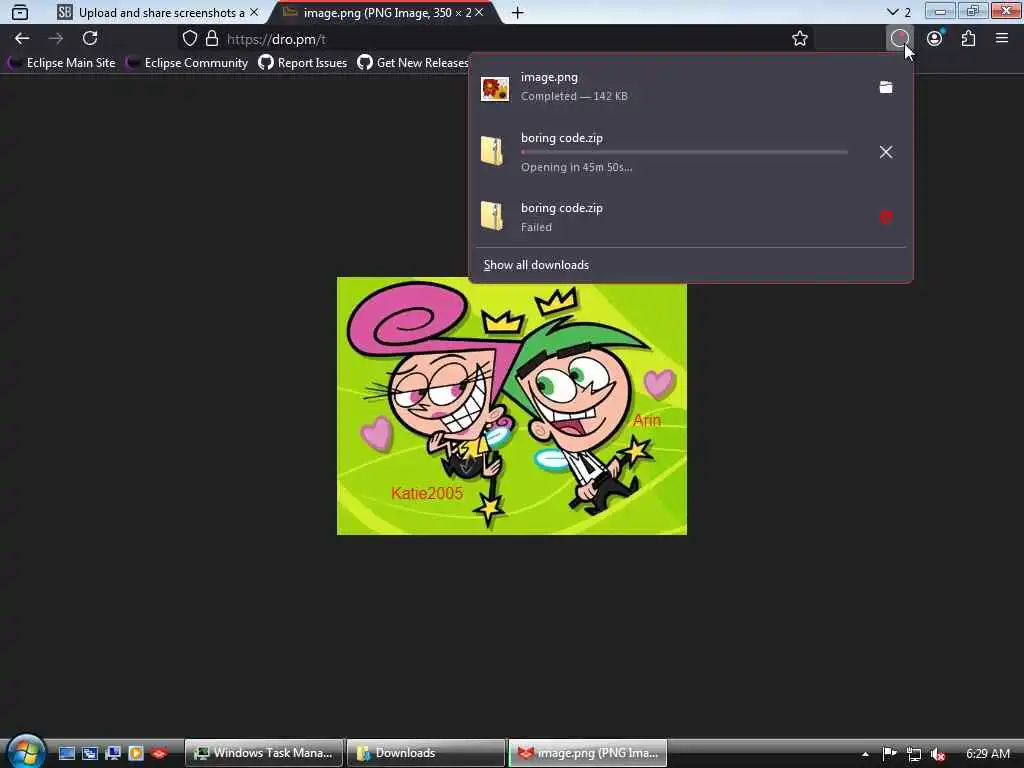Open Eclipse Main Site bookmark
Viewport: 1024px width, 768px height.
(62, 63)
